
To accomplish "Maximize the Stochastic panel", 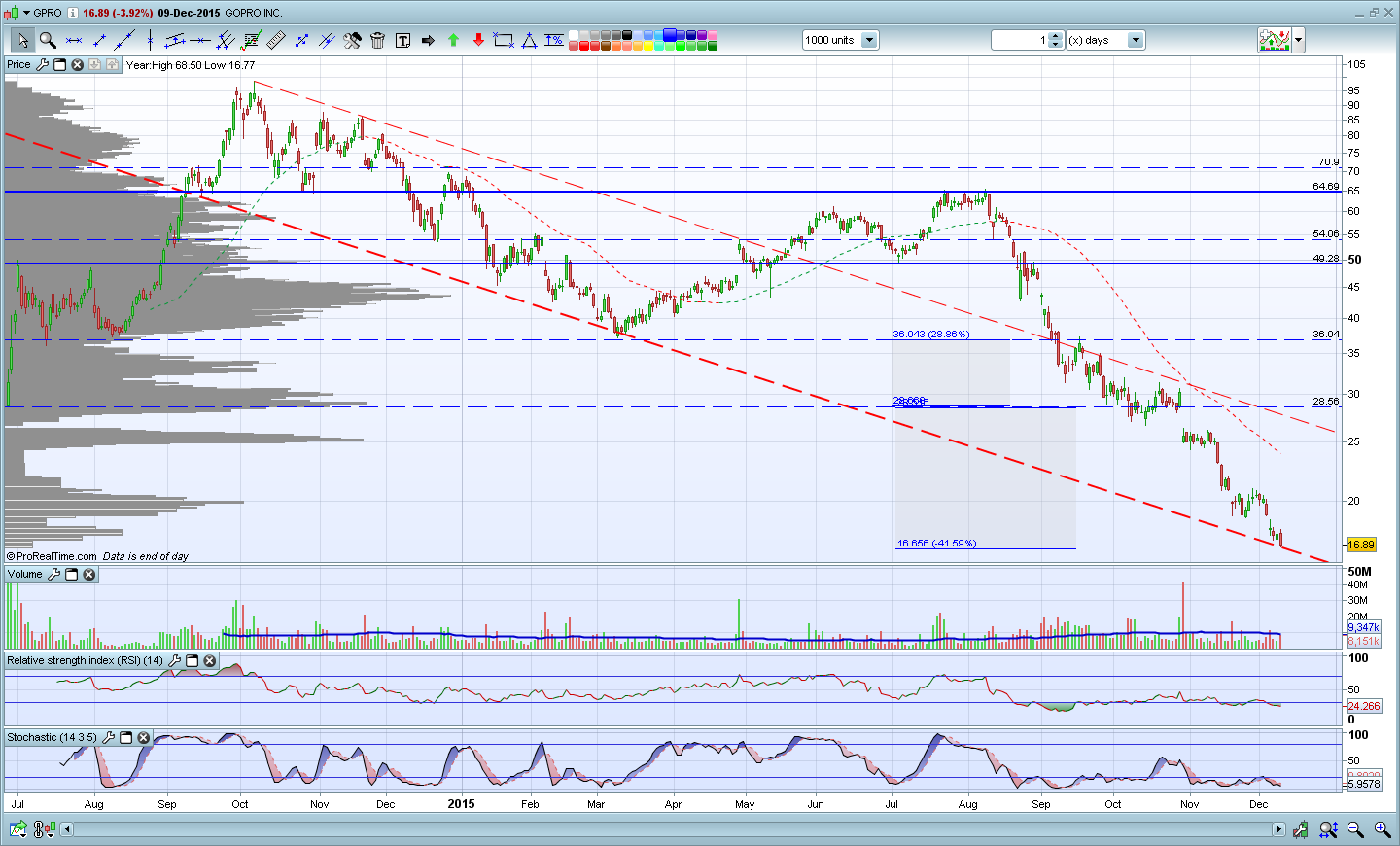I will 125,737.
